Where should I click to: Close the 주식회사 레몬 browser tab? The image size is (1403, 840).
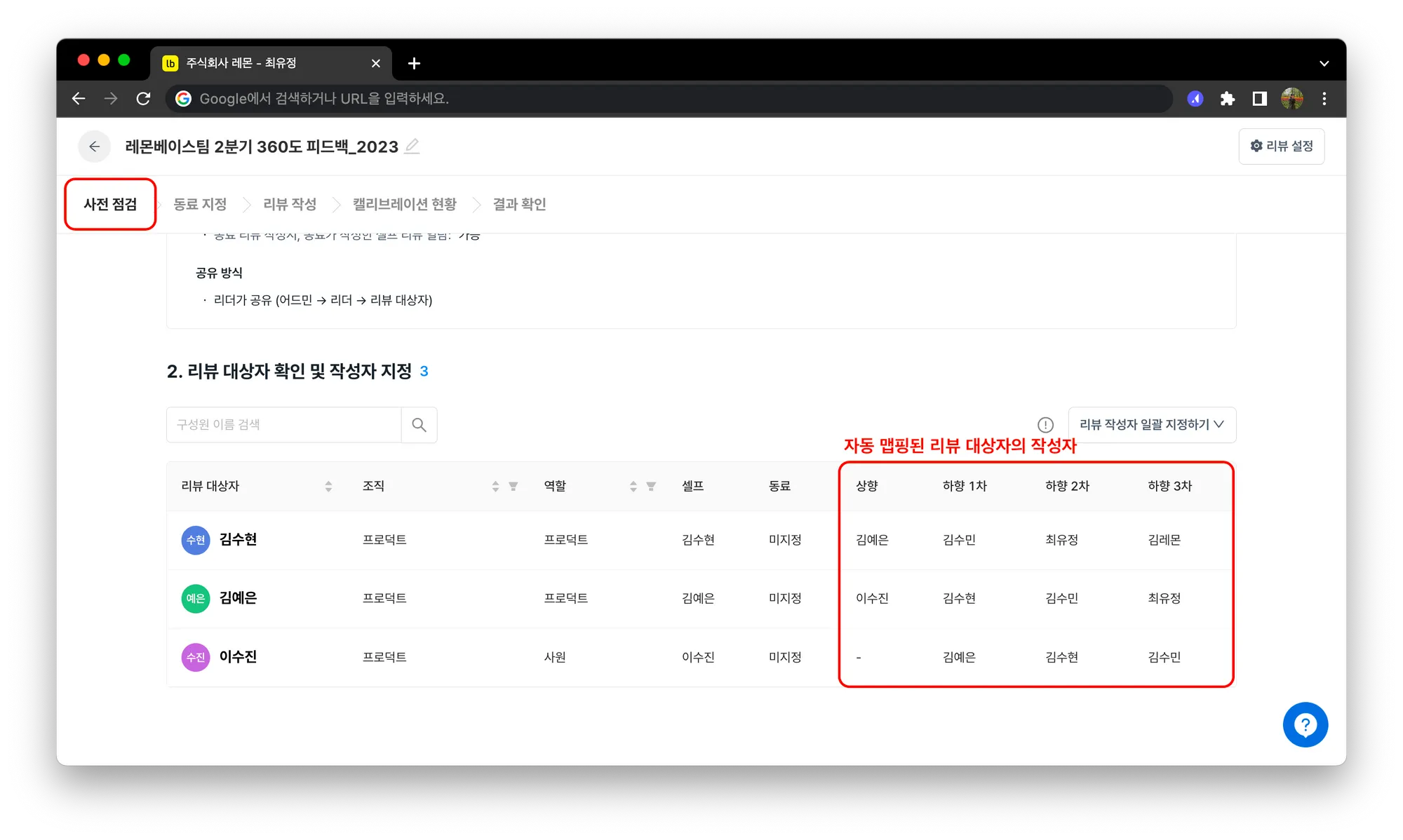[376, 63]
